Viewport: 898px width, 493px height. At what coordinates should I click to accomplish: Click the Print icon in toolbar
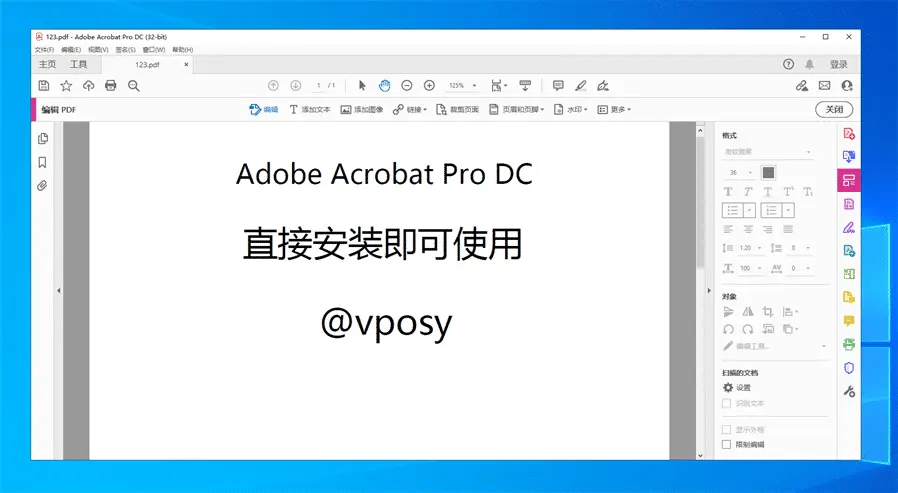click(x=111, y=86)
